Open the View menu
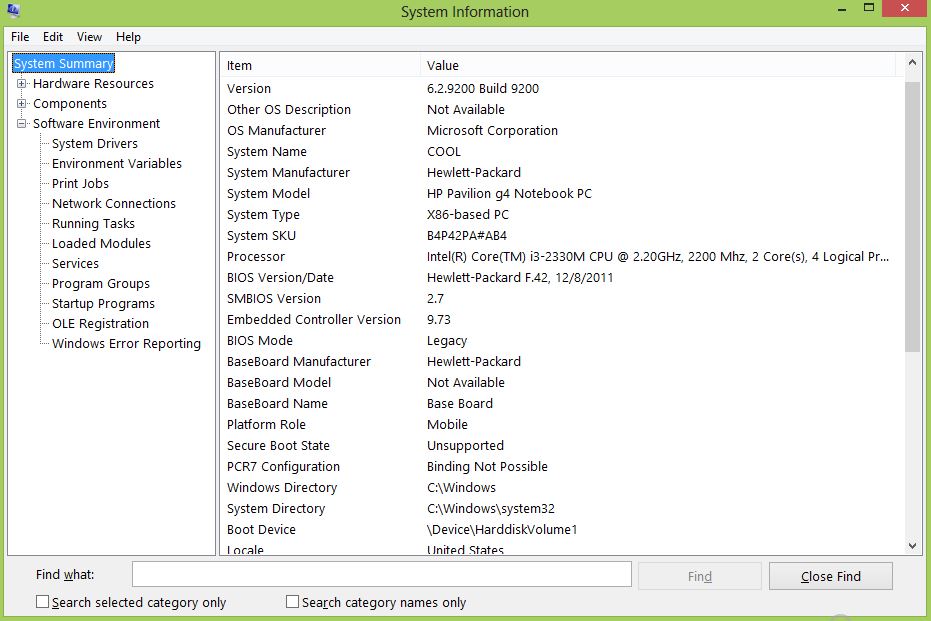 coord(89,37)
